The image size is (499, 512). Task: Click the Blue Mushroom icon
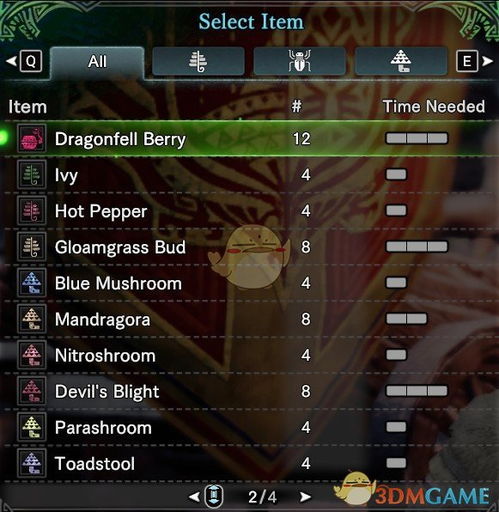(x=32, y=283)
